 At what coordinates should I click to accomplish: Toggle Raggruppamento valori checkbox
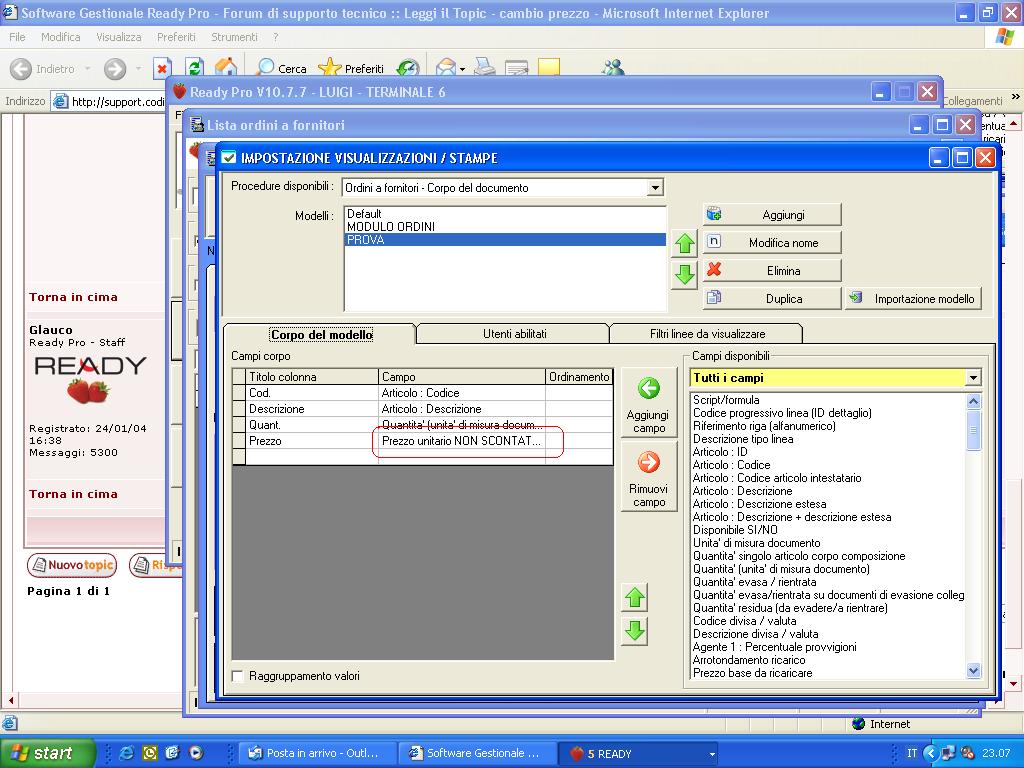coord(238,676)
